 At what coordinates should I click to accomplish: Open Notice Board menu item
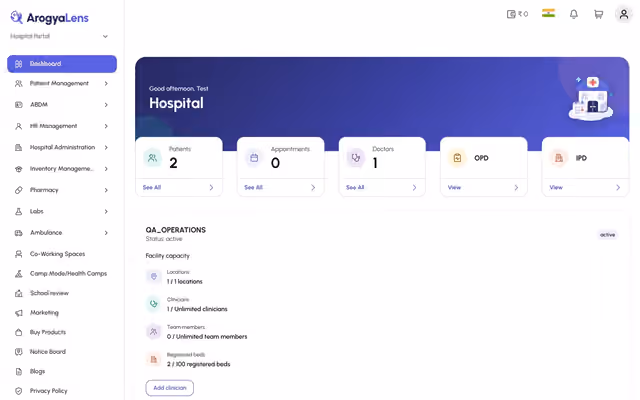pyautogui.click(x=62, y=351)
